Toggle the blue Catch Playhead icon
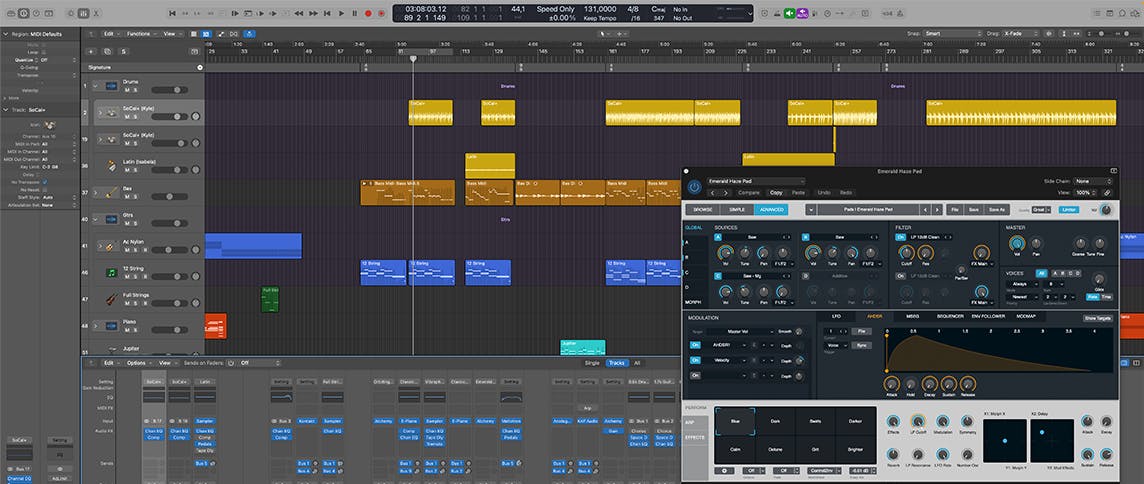This screenshot has width=1144, height=484. pos(250,34)
